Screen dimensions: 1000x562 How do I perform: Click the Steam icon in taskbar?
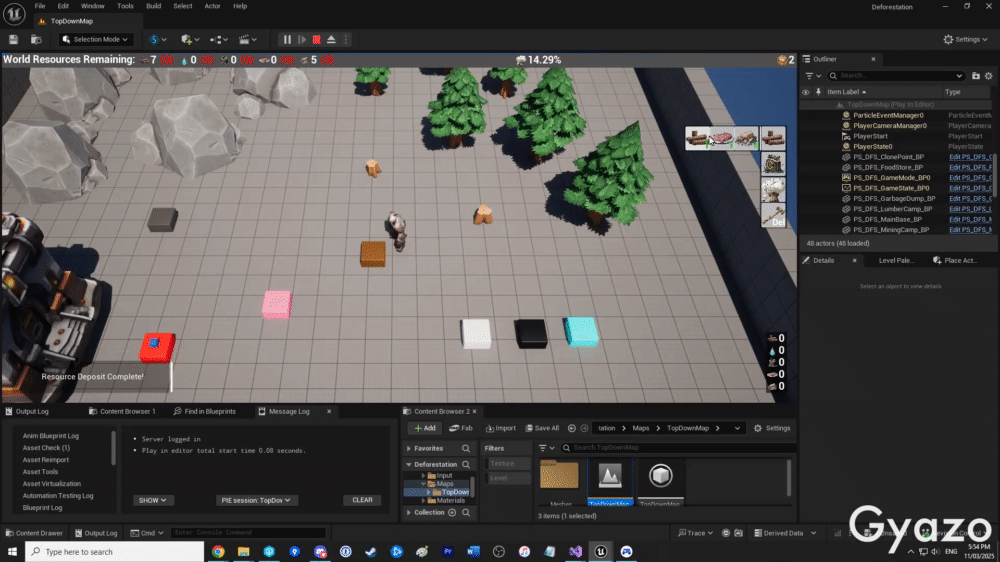[x=371, y=551]
